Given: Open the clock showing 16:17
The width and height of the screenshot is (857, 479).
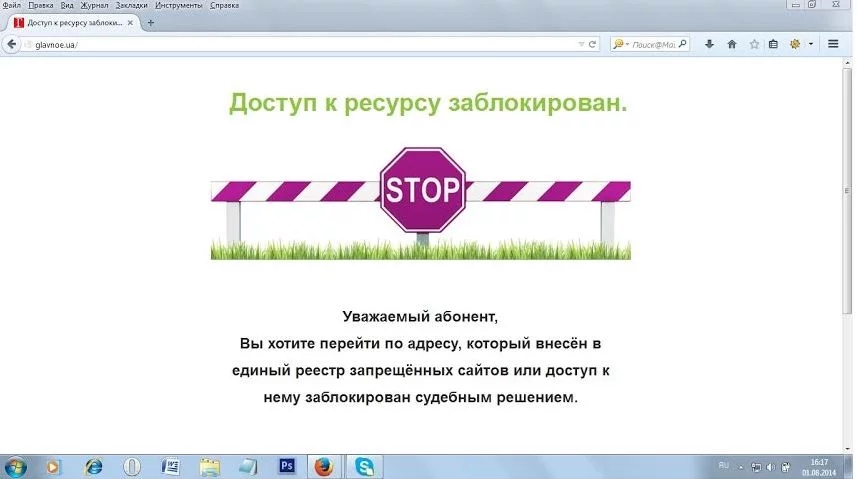Looking at the screenshot, I should [x=819, y=468].
